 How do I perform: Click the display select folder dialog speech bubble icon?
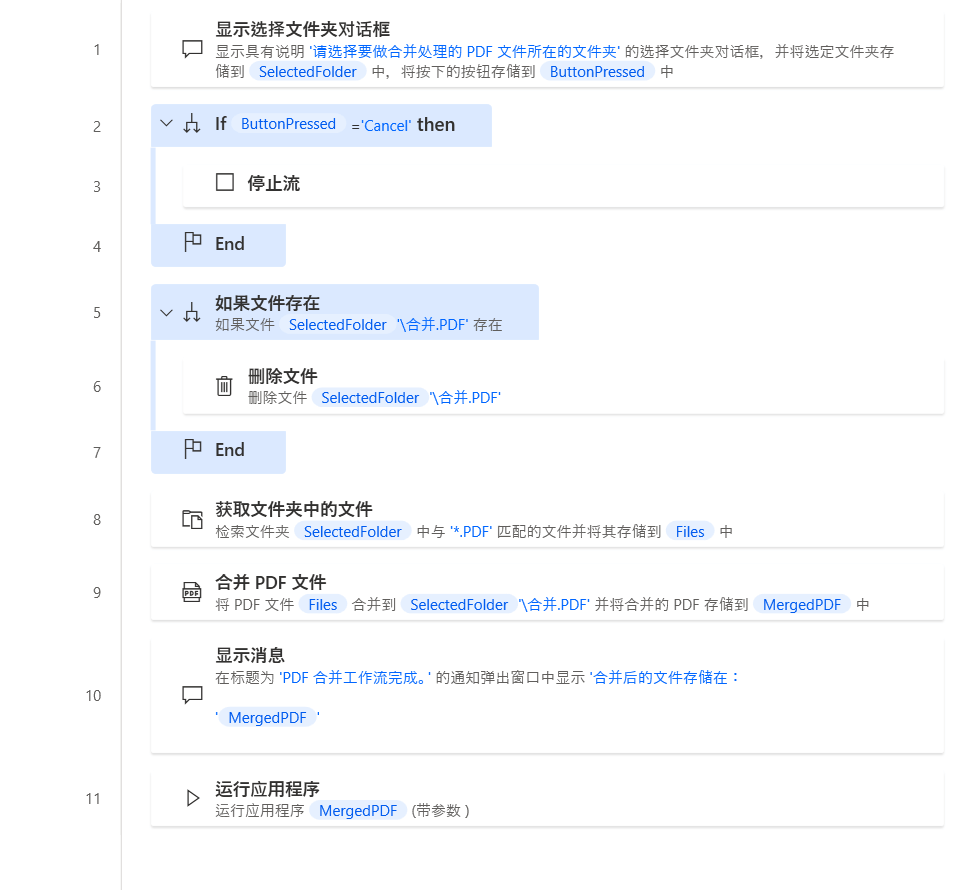[192, 49]
